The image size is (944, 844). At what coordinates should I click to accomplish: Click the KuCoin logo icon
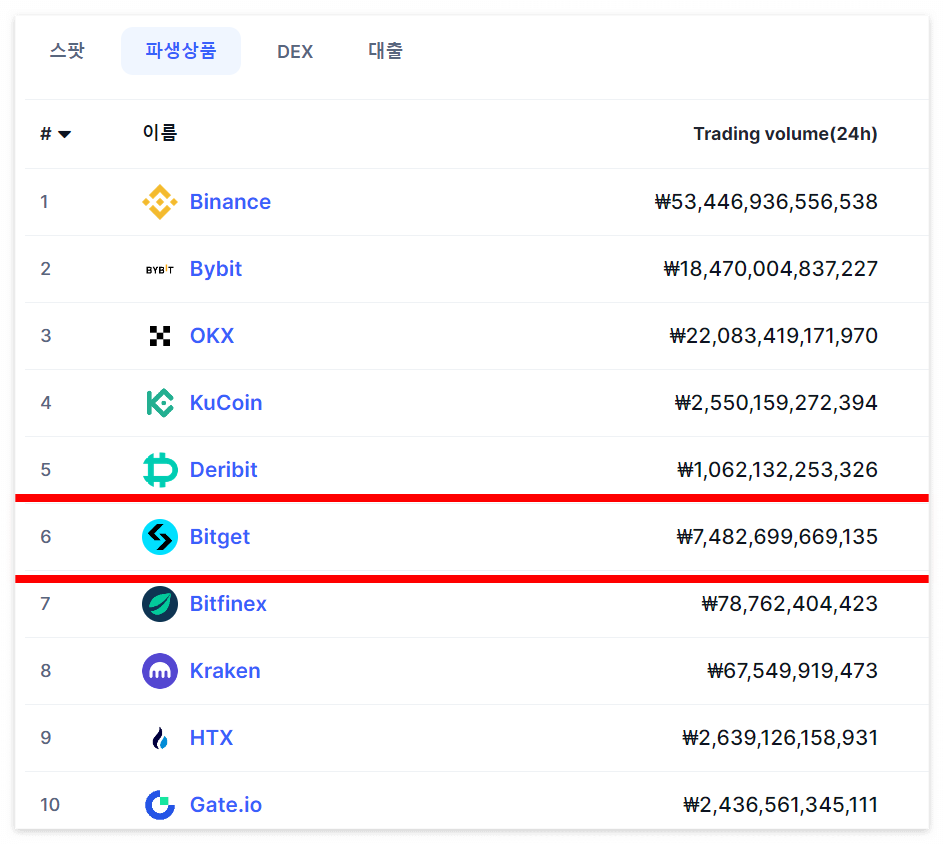click(x=160, y=403)
